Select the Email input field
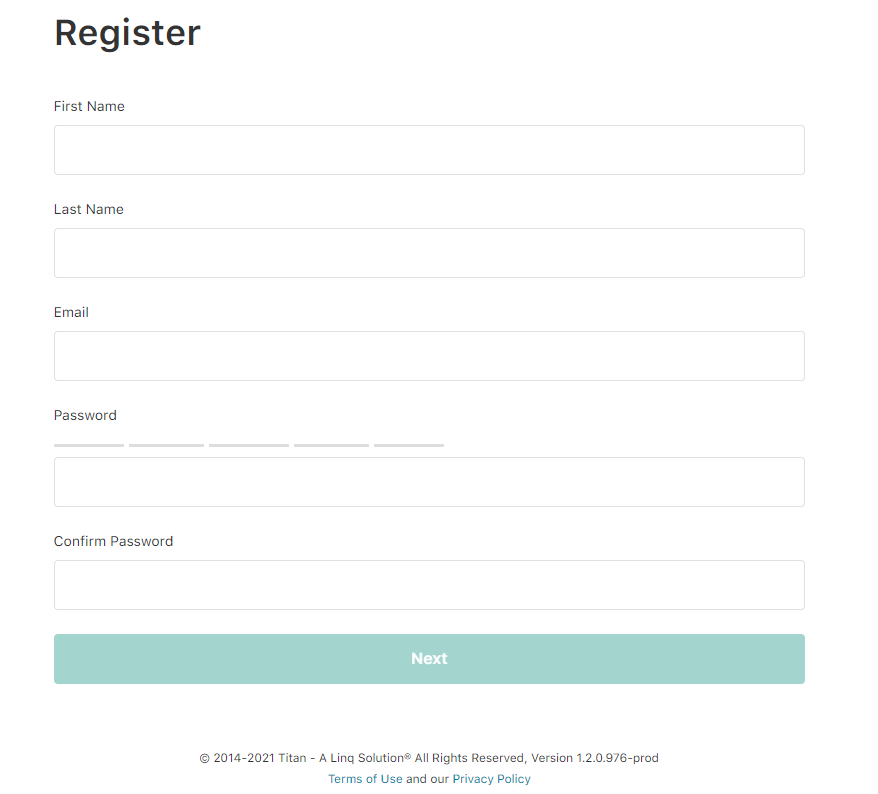This screenshot has width=878, height=794. click(x=429, y=356)
